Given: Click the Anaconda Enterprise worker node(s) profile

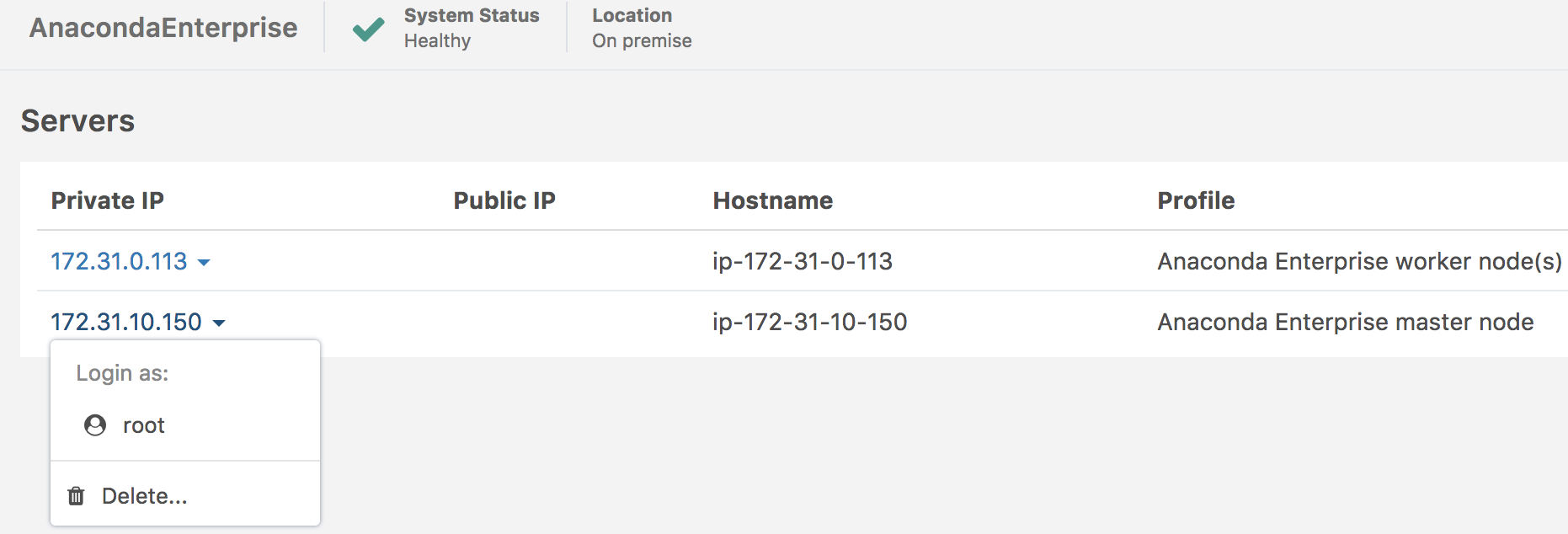Looking at the screenshot, I should pyautogui.click(x=1359, y=262).
